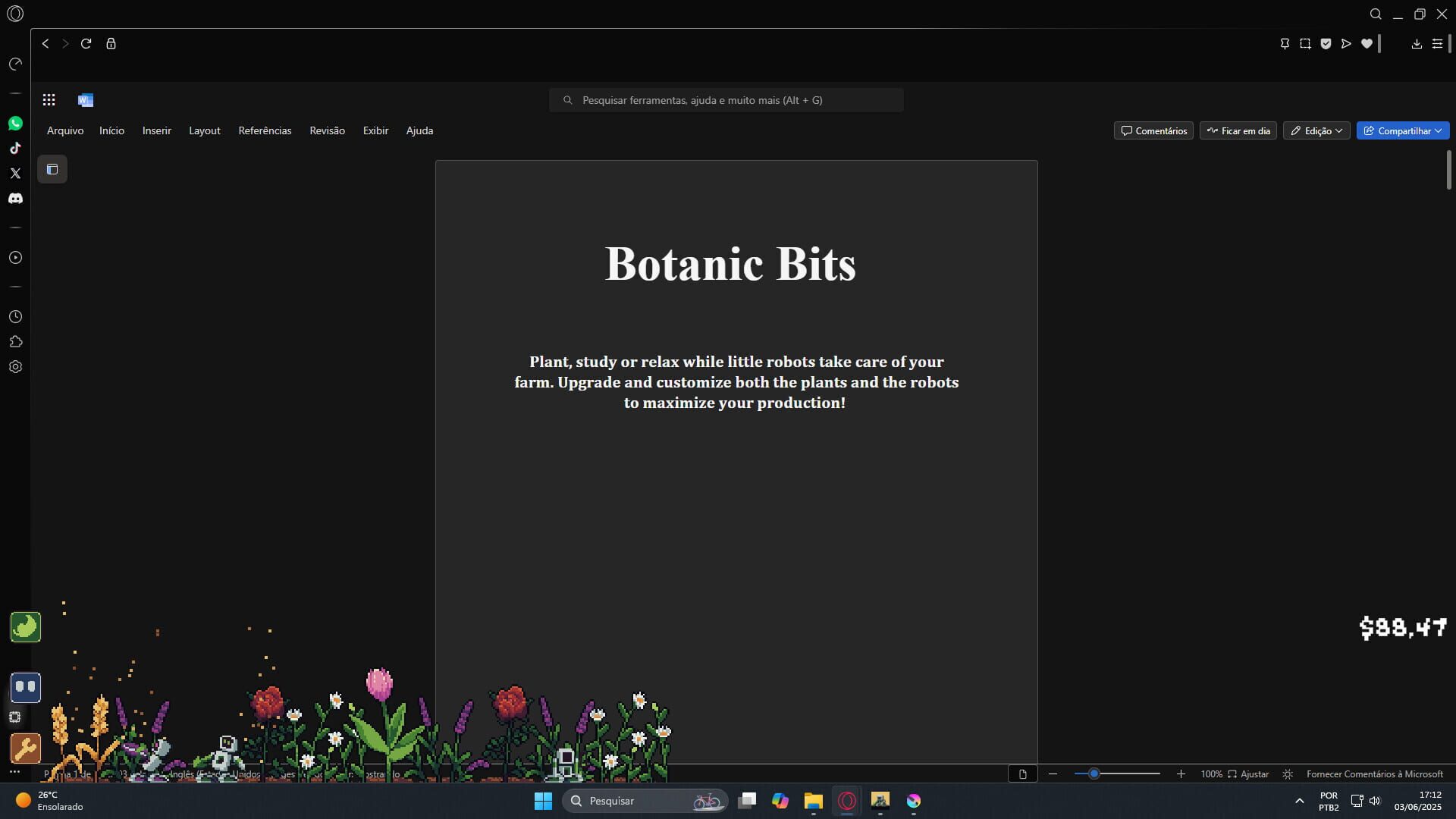Open the browser settings gear in the sidebar

[x=15, y=367]
